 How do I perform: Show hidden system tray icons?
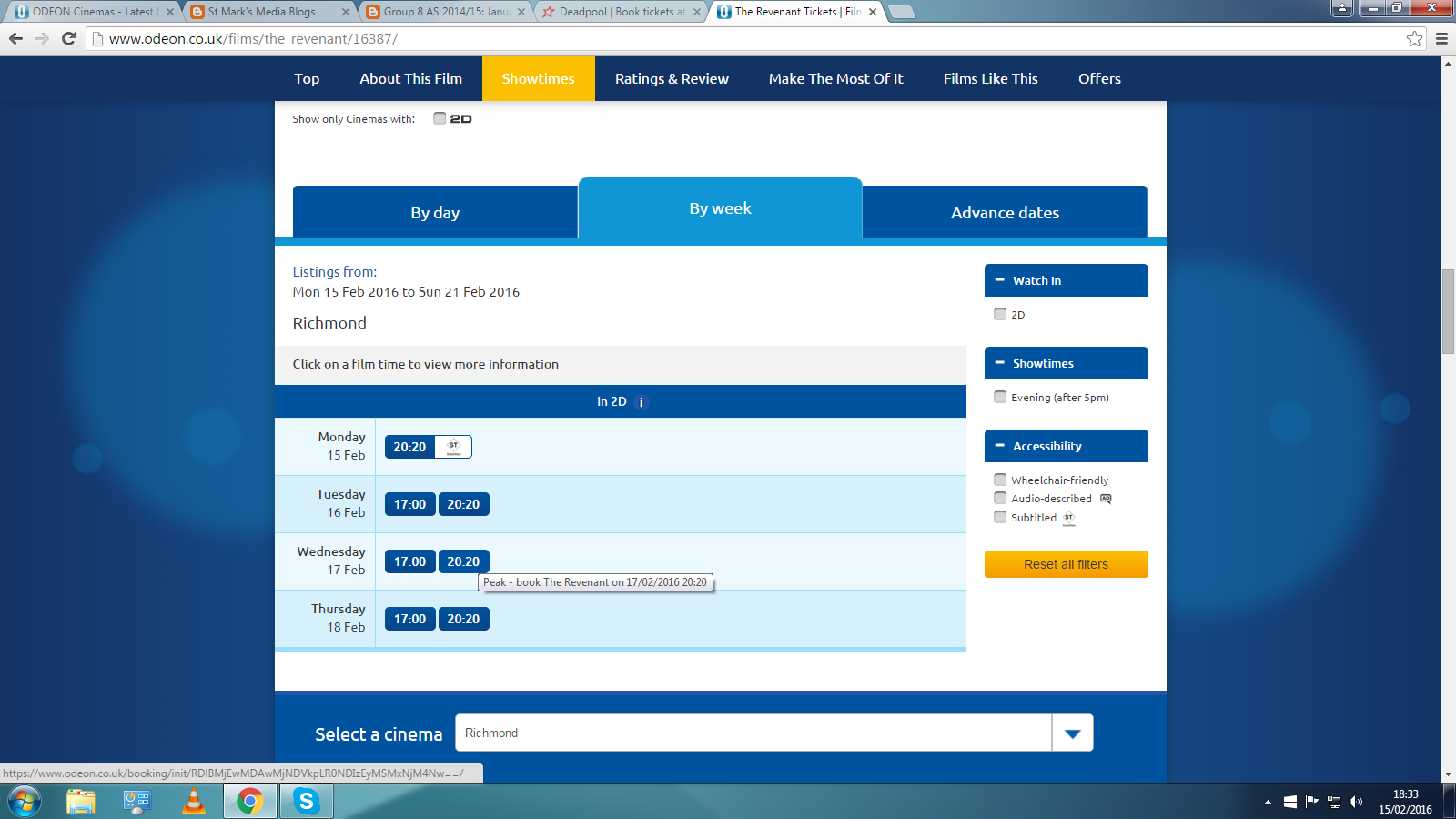[x=1268, y=802]
